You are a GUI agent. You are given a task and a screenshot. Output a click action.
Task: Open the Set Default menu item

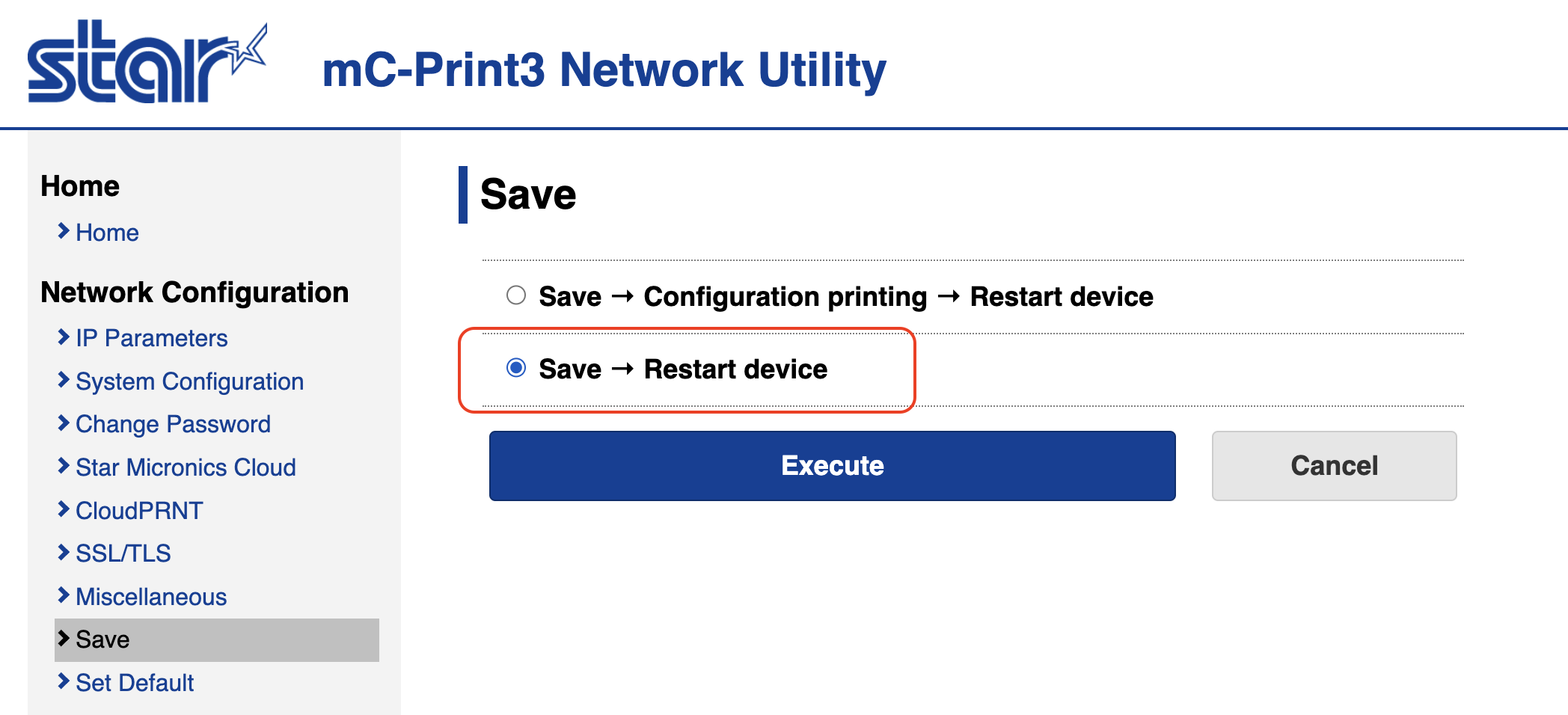(x=135, y=683)
